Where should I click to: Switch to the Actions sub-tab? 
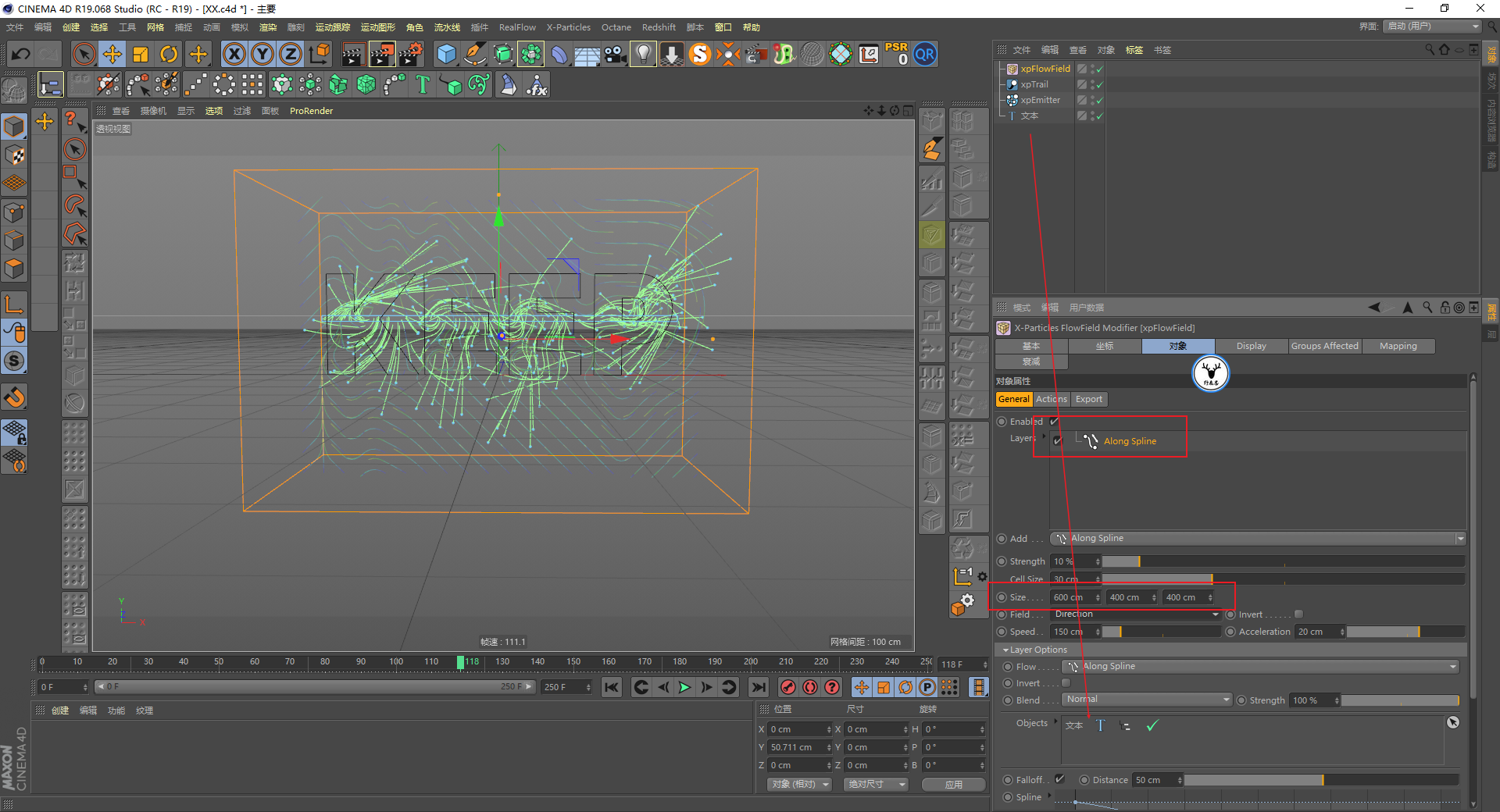pos(1052,399)
